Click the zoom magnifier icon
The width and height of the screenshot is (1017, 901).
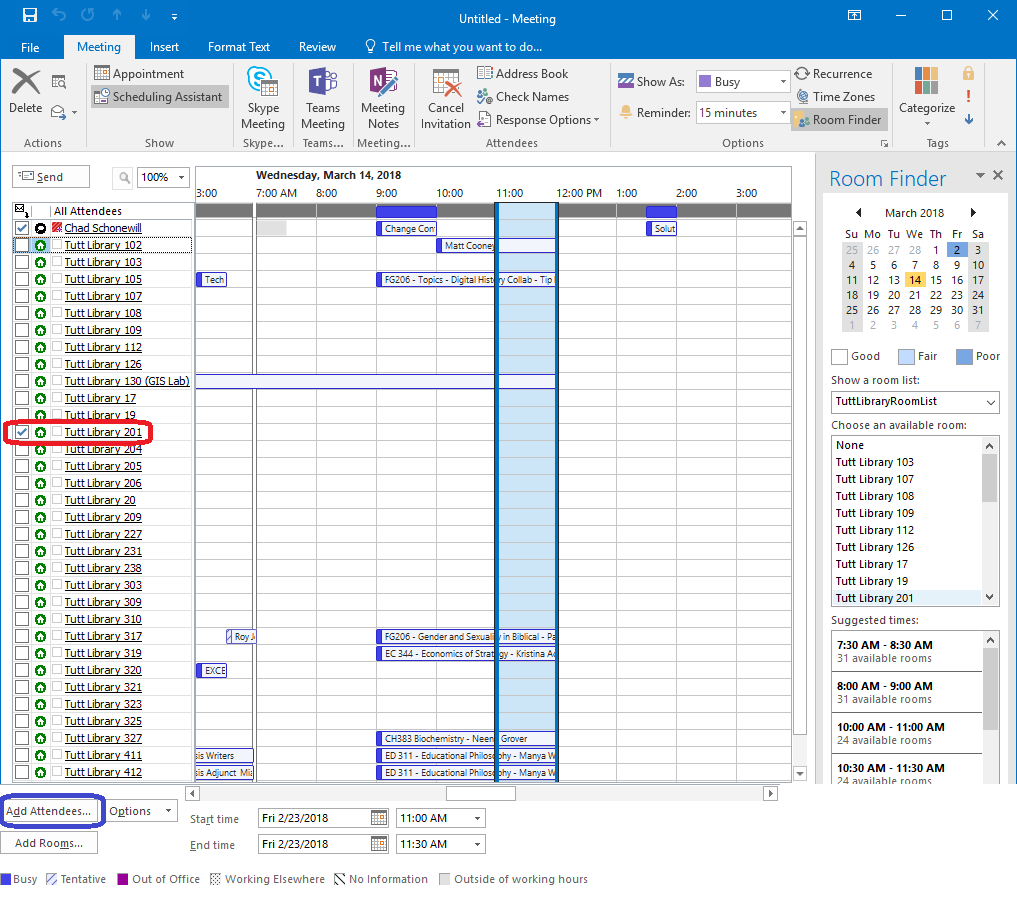click(x=123, y=177)
